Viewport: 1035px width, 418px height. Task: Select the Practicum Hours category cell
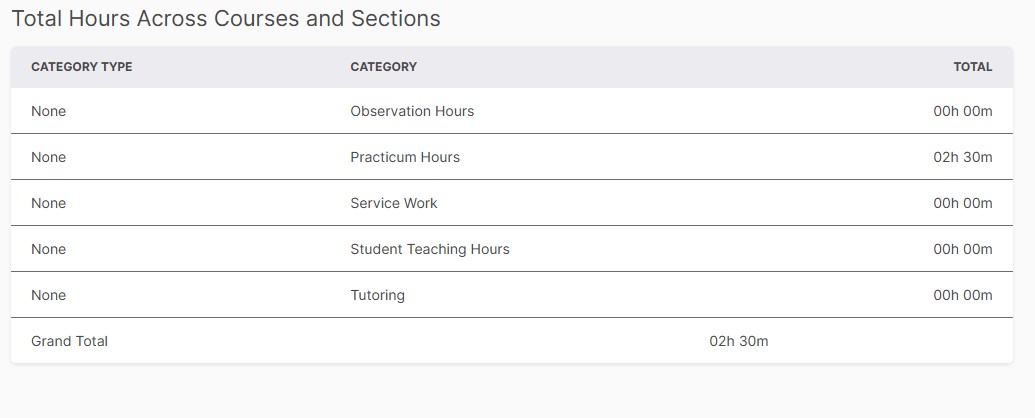pyautogui.click(x=405, y=157)
